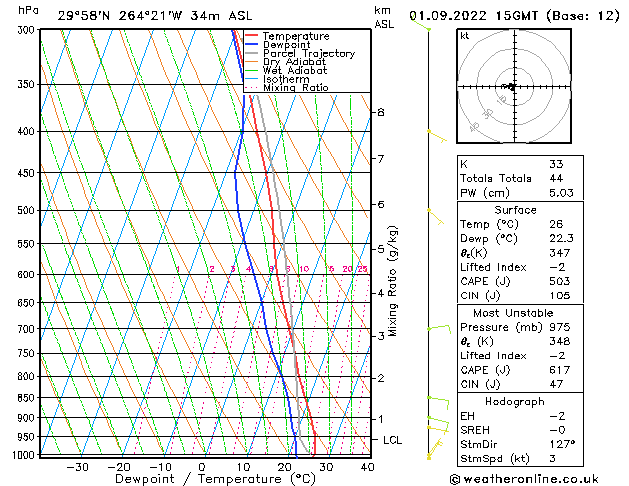This screenshot has width=629, height=486.
Task: Click the hodograph circular plot
Action: click(x=514, y=86)
